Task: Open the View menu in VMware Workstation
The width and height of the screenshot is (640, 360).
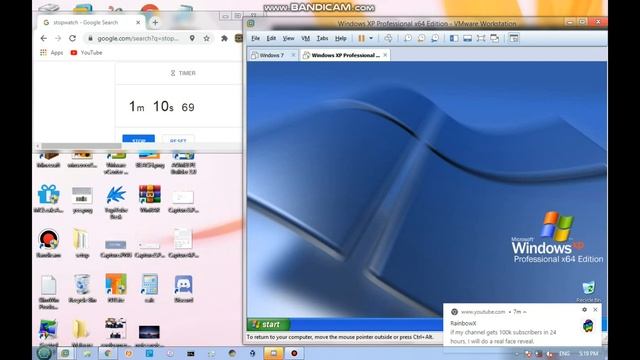Action: (x=288, y=38)
